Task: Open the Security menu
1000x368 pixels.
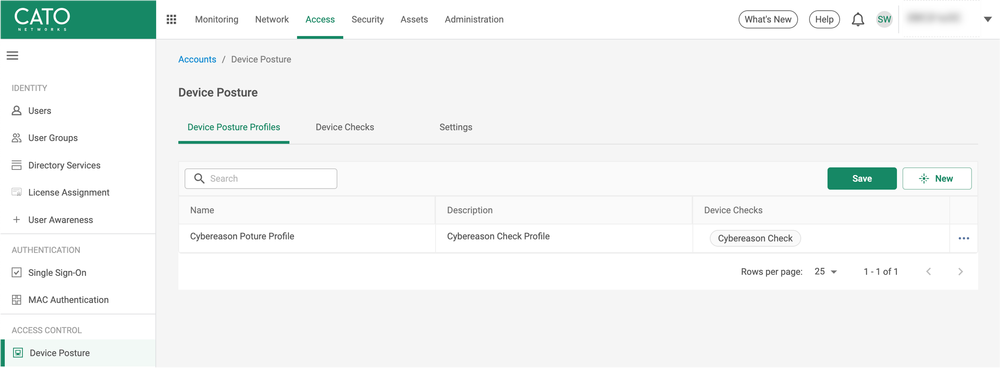Action: coord(367,20)
